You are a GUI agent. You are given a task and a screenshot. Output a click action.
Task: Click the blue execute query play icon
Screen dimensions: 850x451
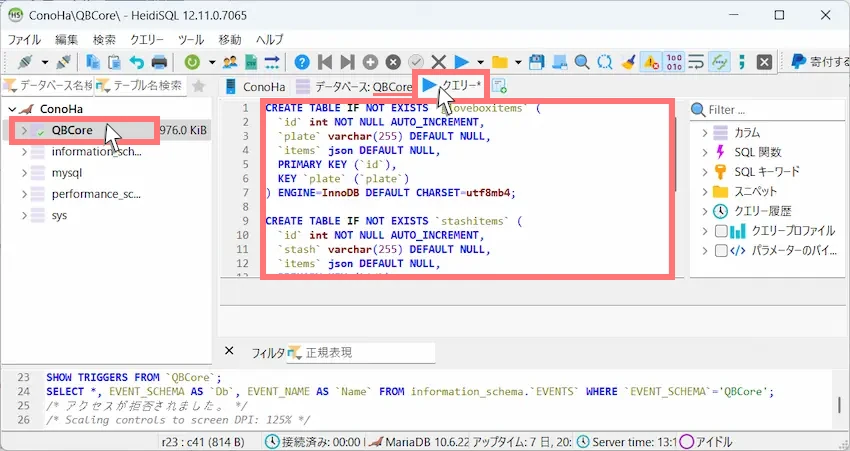pyautogui.click(x=461, y=62)
